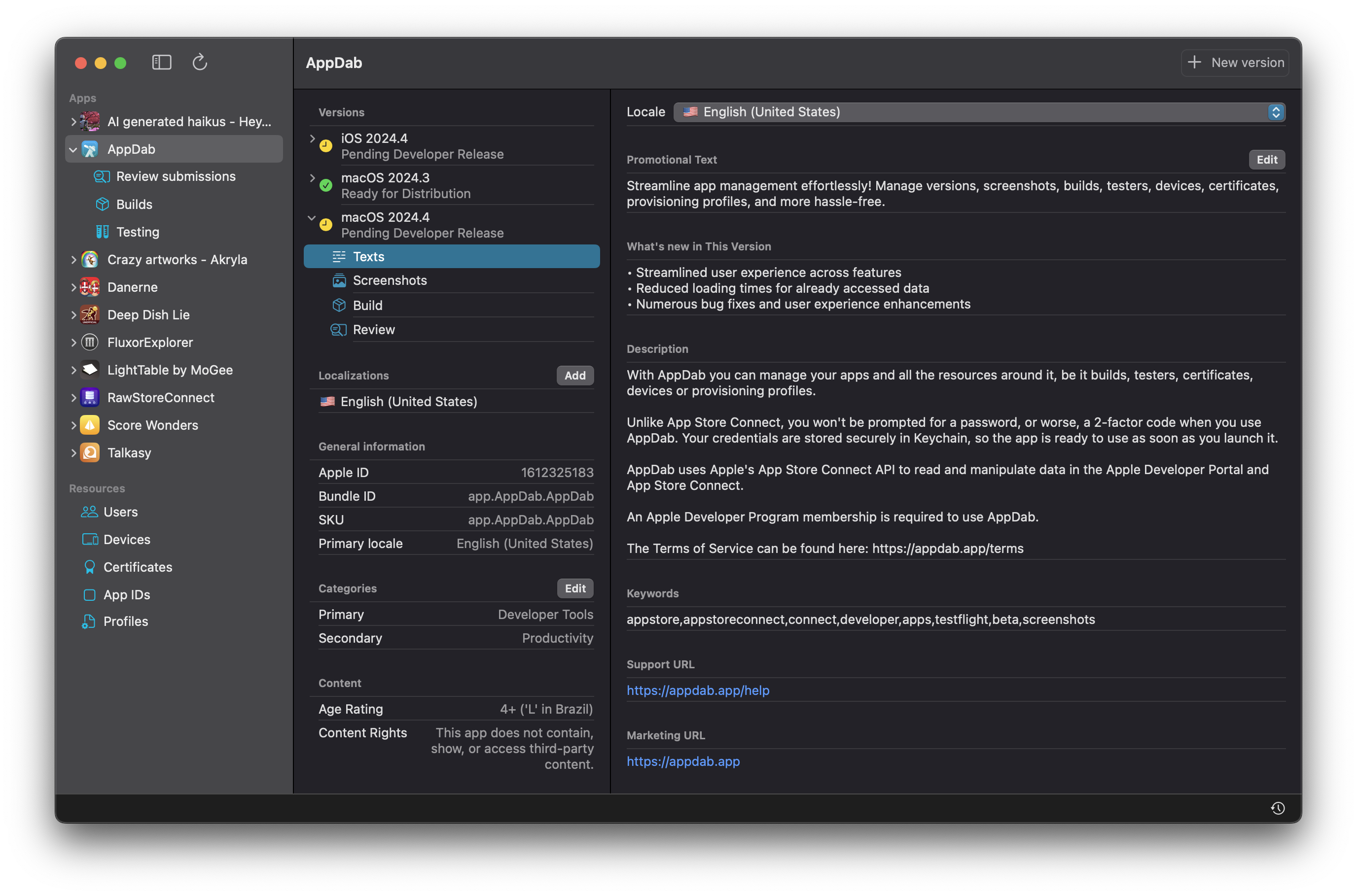Open Review submissions under AppDab
This screenshot has height=896, width=1357.
pos(176,176)
